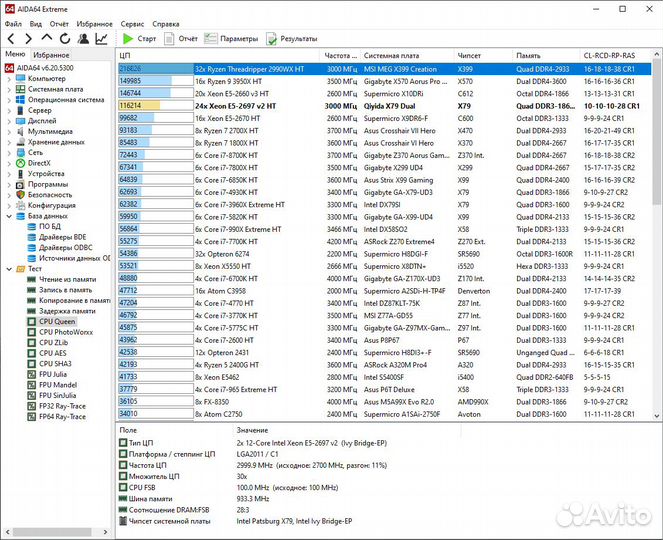This screenshot has width=663, height=540.
Task: Collapse the Тест tree node
Action: 9,269
